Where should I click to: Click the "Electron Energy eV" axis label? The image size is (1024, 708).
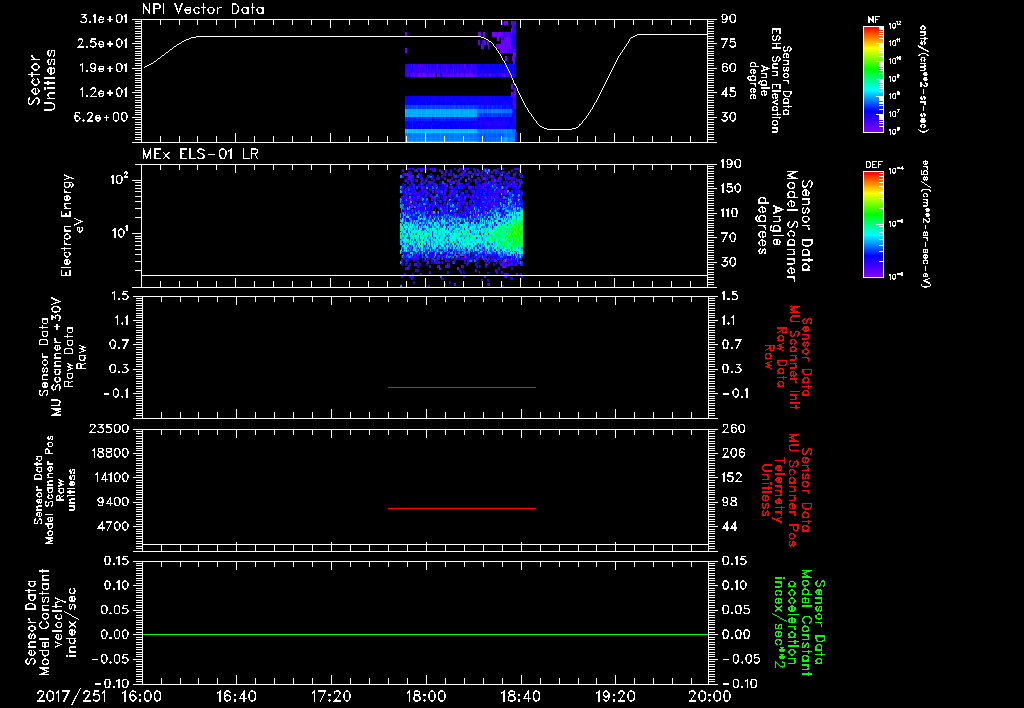click(x=72, y=225)
